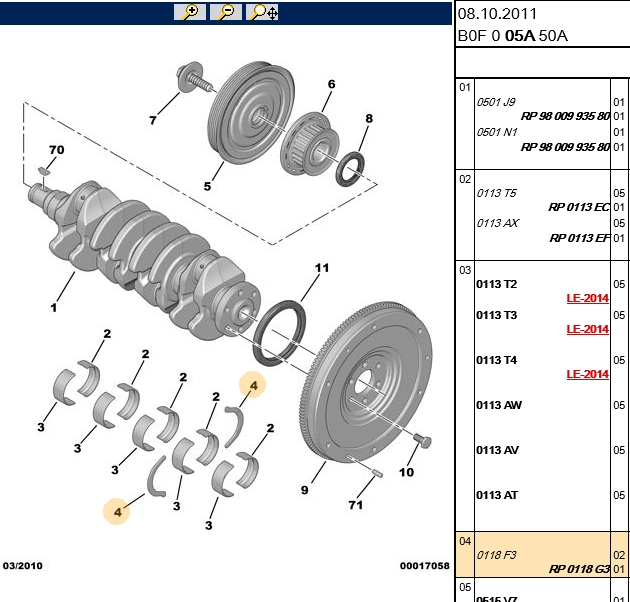Viewport: 630px width, 602px height.
Task: Click the magnifier with move arrows icon
Action: 262,12
